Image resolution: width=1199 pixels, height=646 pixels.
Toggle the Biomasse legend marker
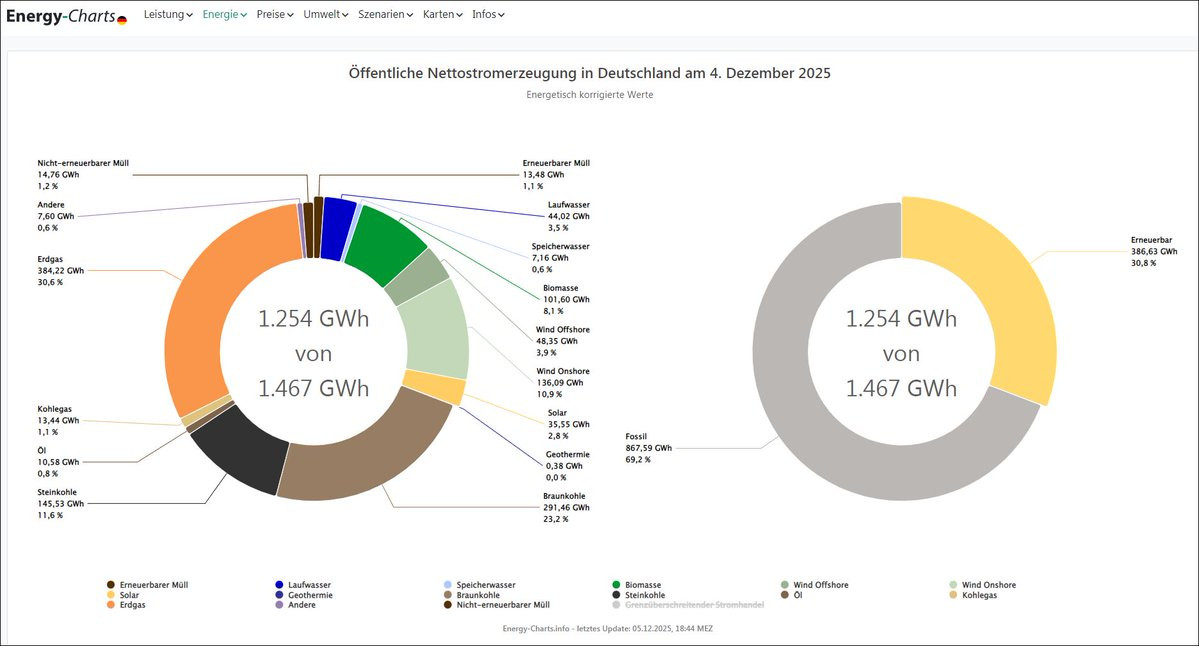pyautogui.click(x=616, y=585)
